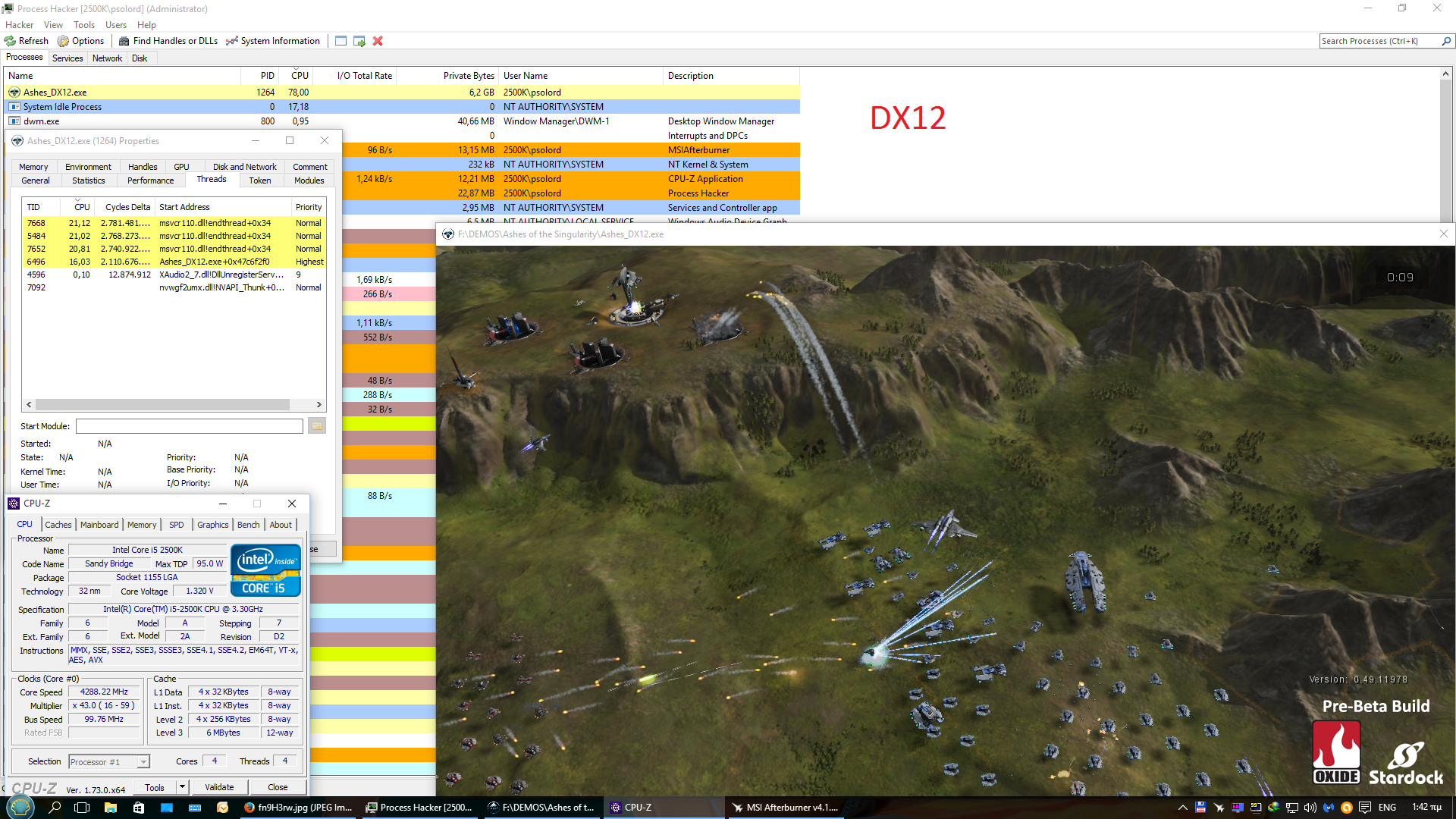Click the thread list horizontal scrollbar
The width and height of the screenshot is (1456, 819).
tap(162, 405)
